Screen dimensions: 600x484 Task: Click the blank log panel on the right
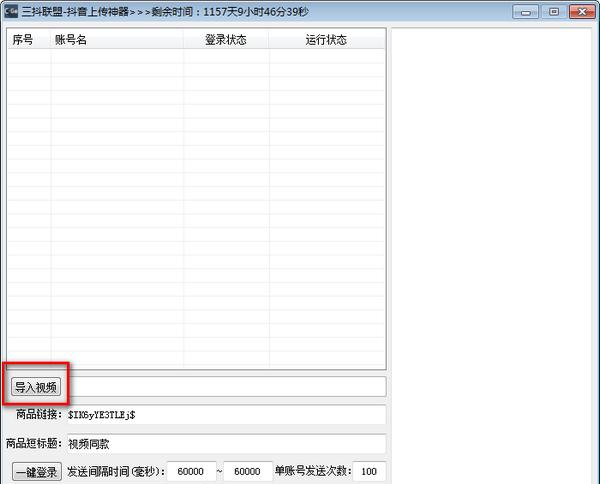pyautogui.click(x=491, y=256)
